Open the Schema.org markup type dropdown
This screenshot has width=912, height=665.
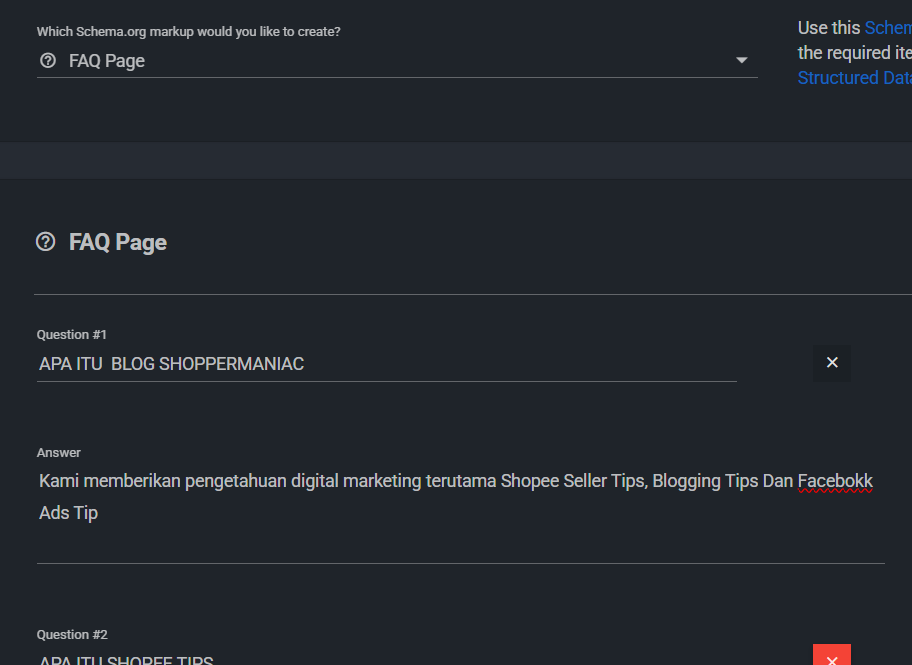pyautogui.click(x=397, y=61)
